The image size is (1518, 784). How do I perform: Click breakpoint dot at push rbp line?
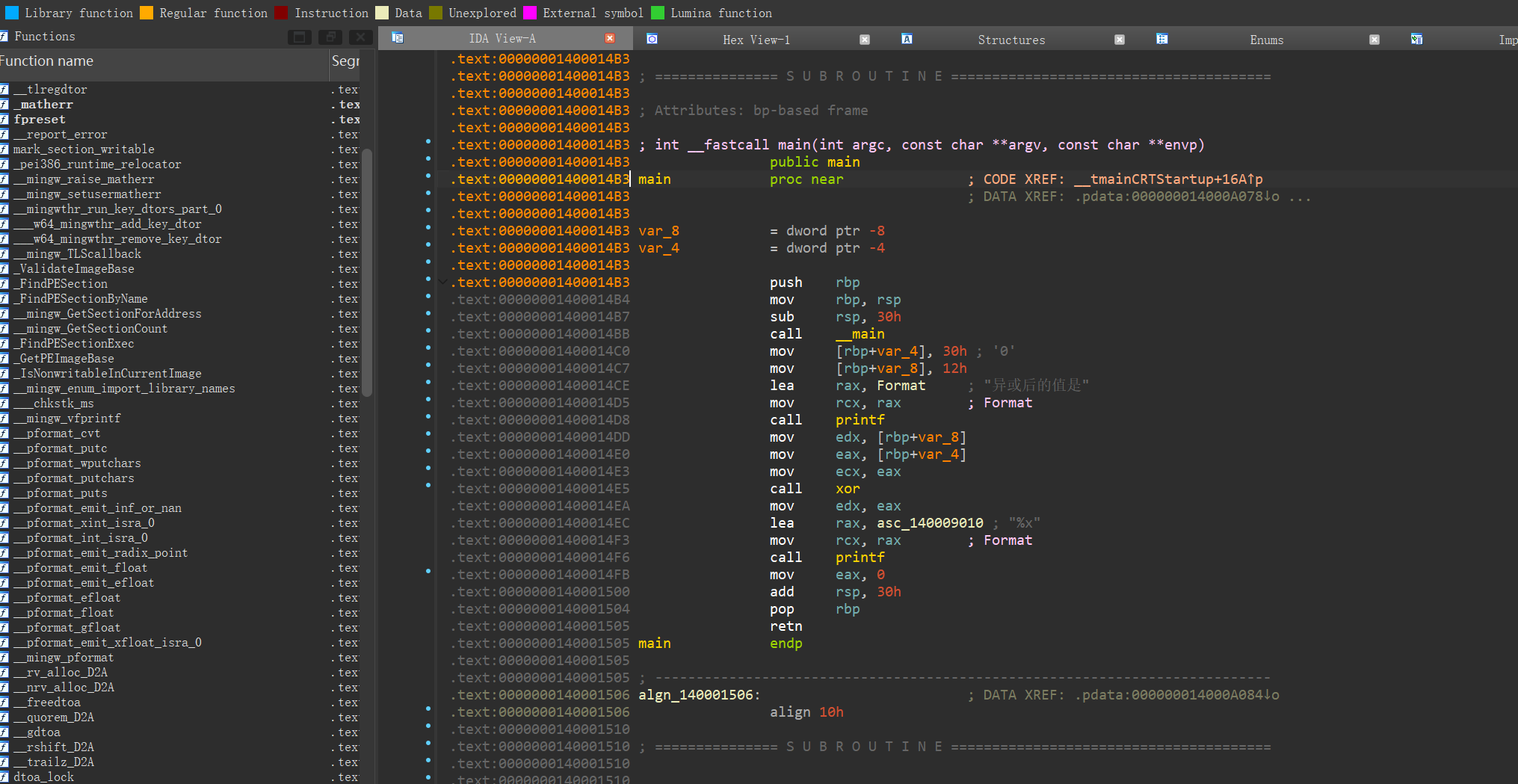[428, 280]
